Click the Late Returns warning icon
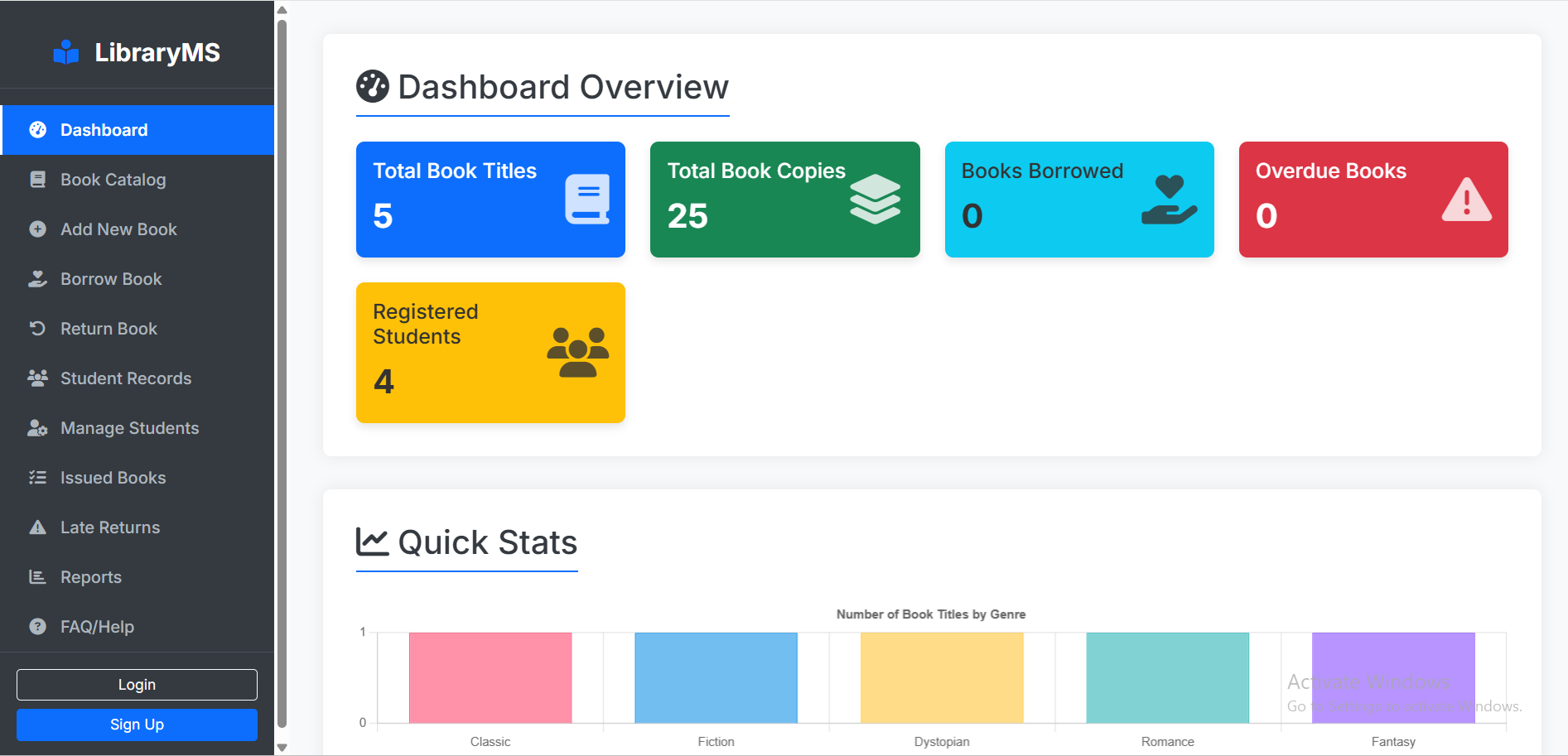 [x=37, y=527]
